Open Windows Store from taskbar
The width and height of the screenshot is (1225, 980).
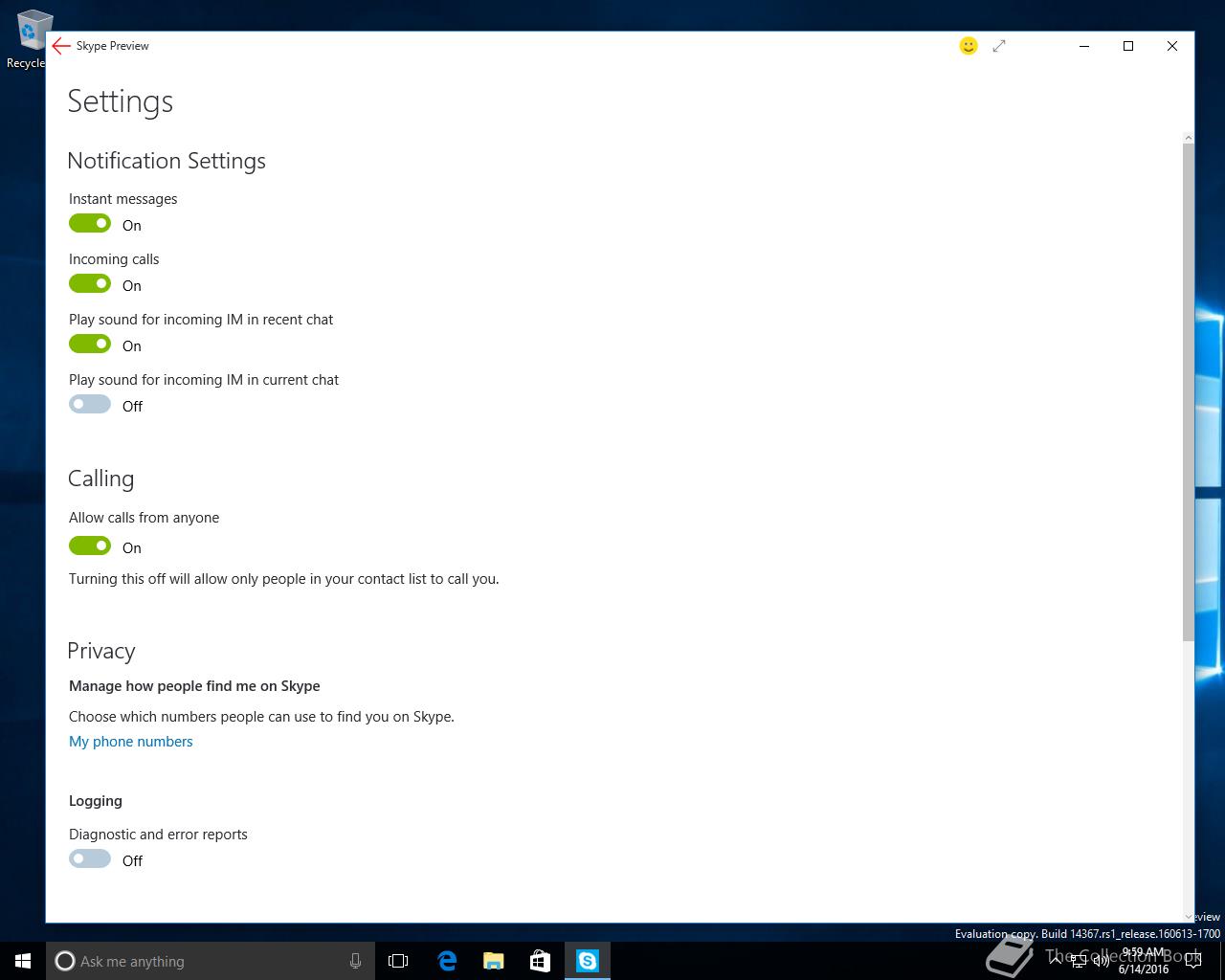541,961
